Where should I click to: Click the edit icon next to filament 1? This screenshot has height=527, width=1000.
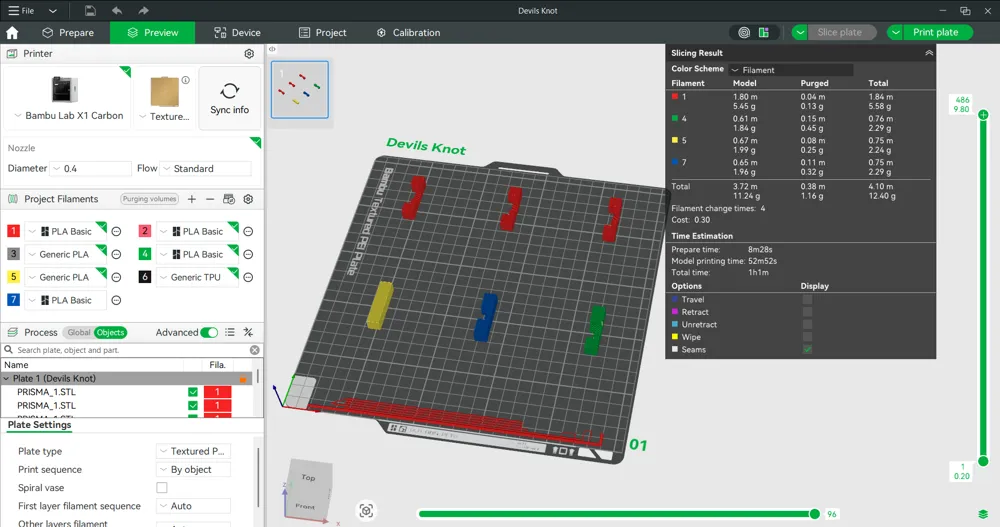pos(117,232)
